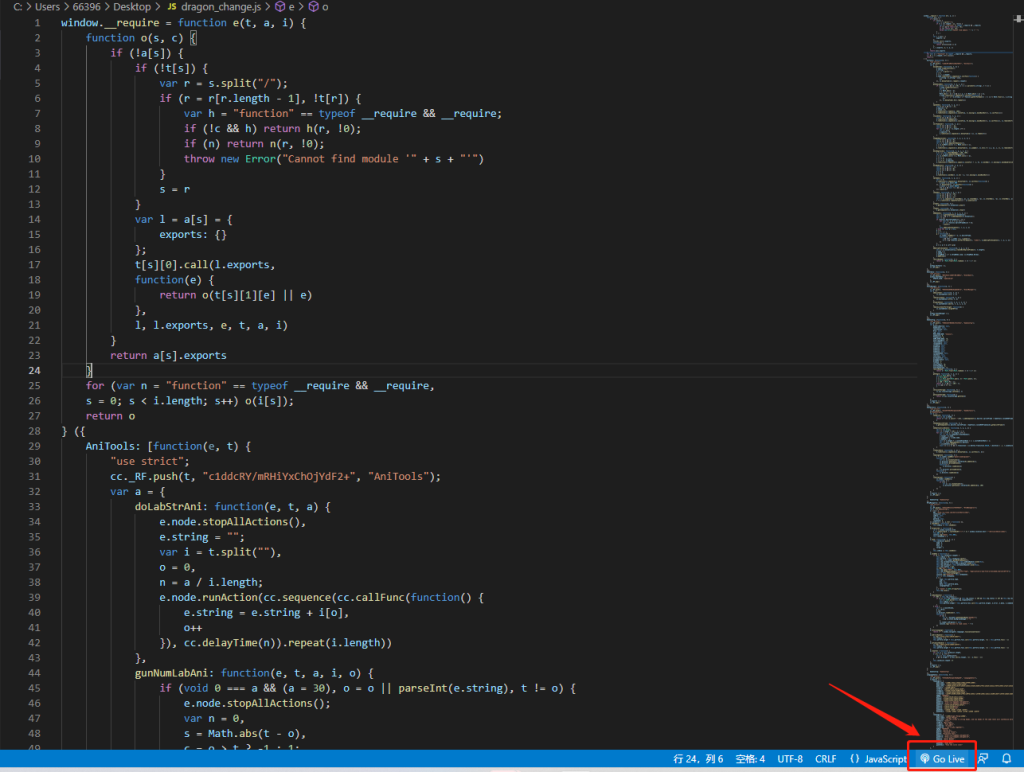1024x772 pixels.
Task: Open go-to-line via 行 24, 列 6
Action: point(698,758)
